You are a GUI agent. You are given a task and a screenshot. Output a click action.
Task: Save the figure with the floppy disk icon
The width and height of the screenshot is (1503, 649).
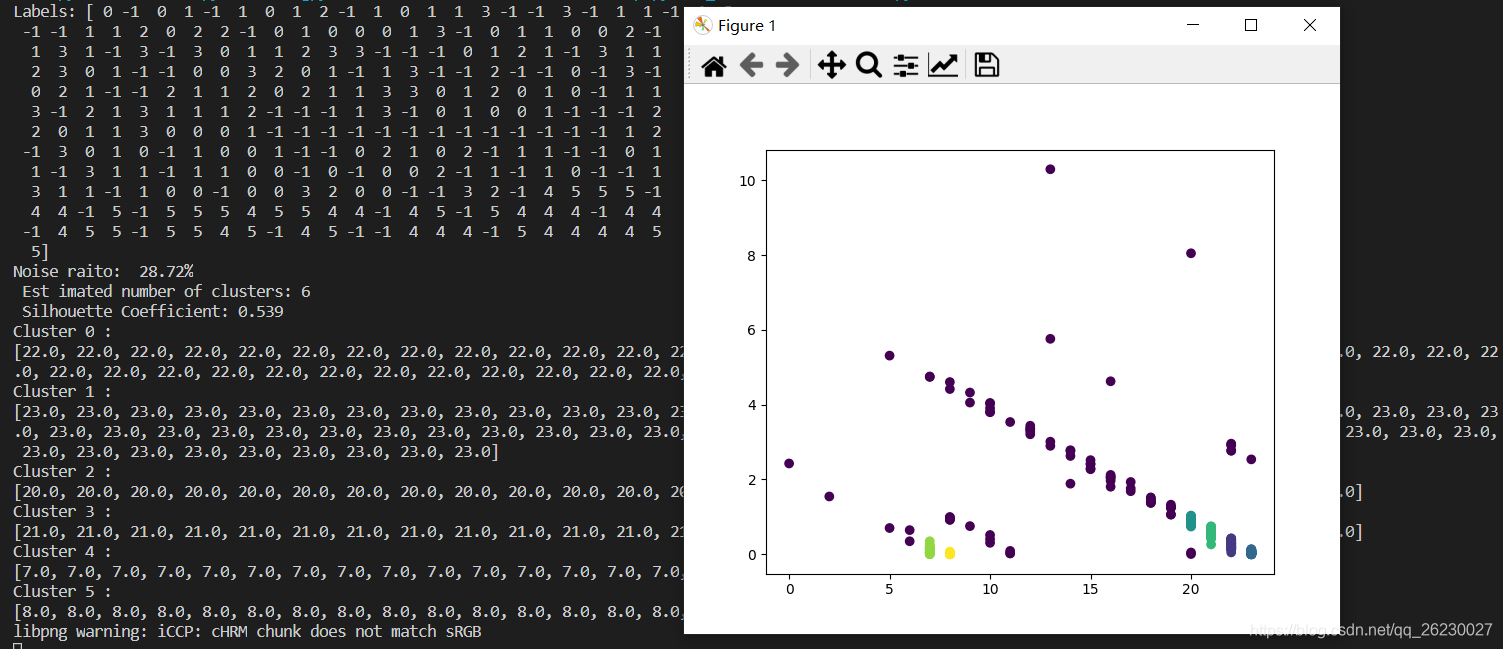point(986,66)
